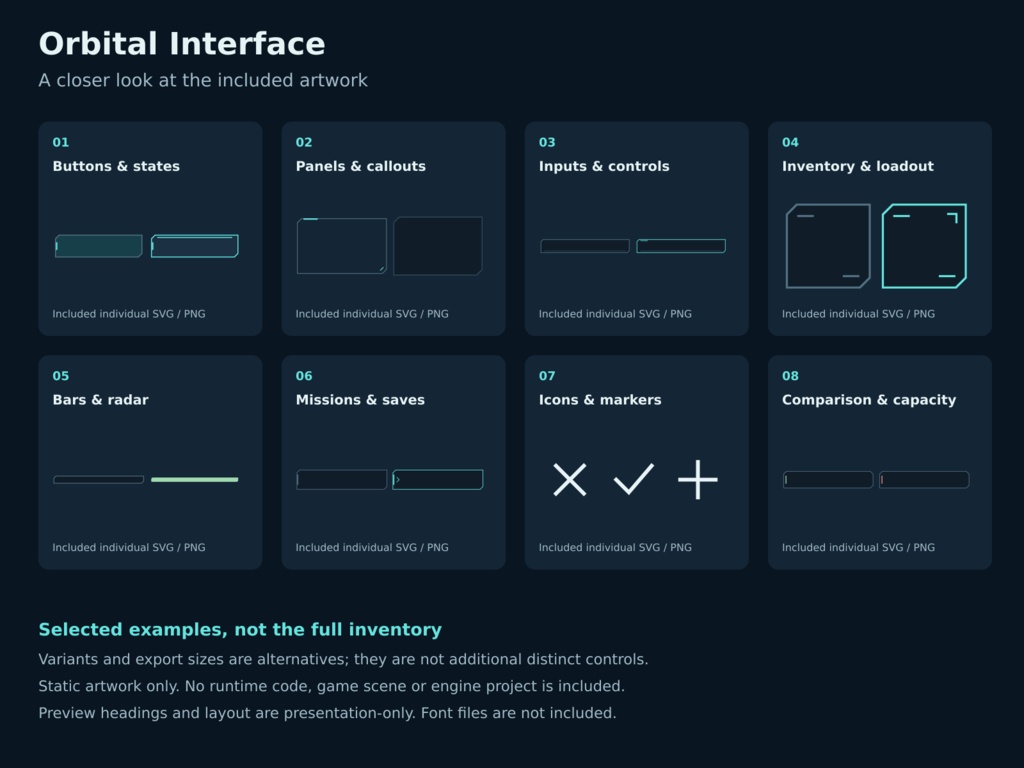The height and width of the screenshot is (768, 1024).
Task: Click the dim mission row sample
Action: pyautogui.click(x=342, y=480)
